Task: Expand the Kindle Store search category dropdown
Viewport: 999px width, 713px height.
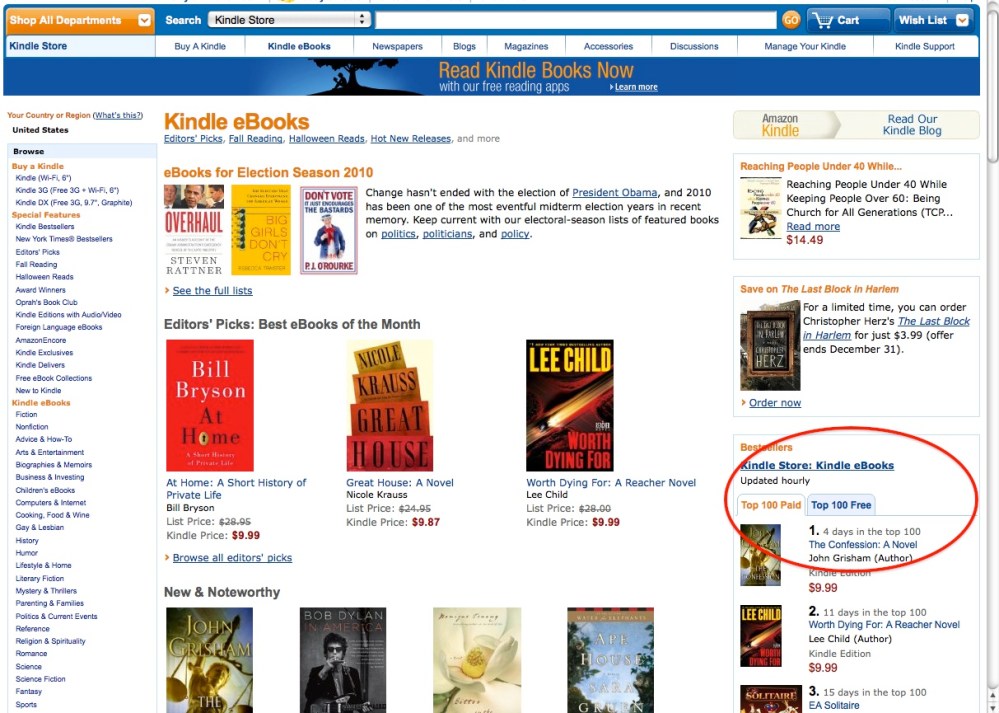Action: tap(289, 20)
